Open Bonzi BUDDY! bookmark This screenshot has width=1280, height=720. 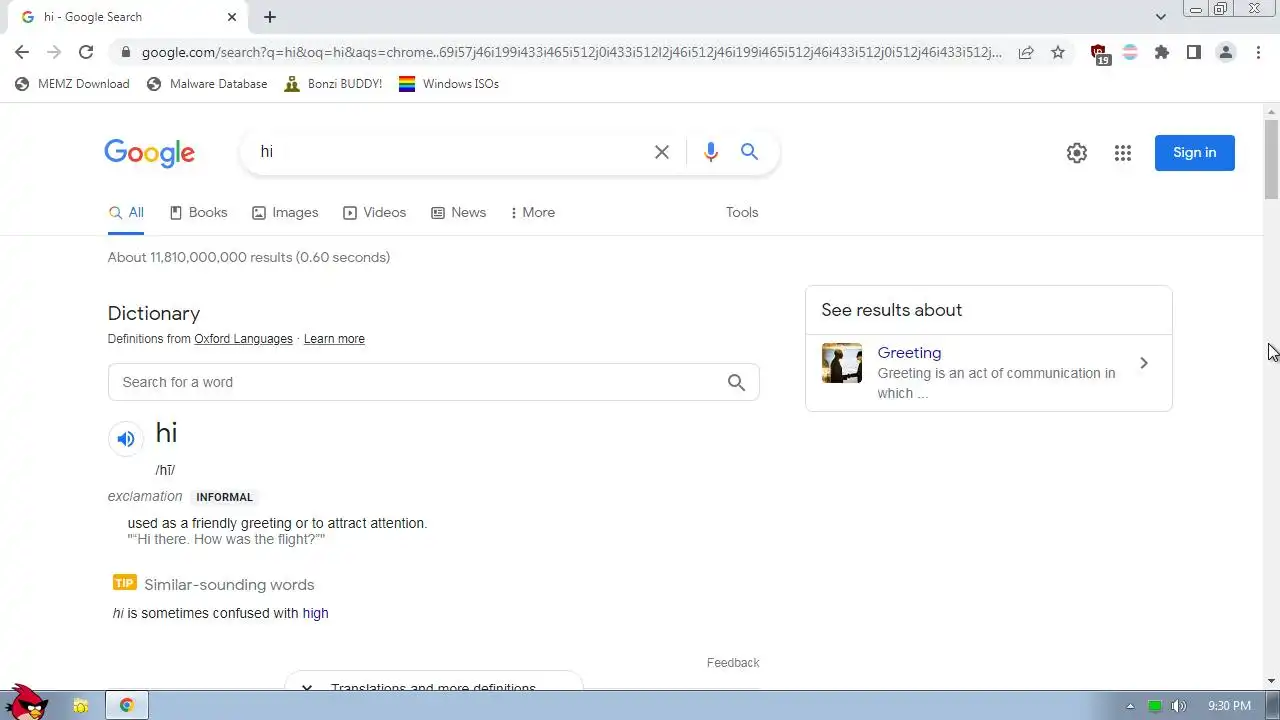333,84
